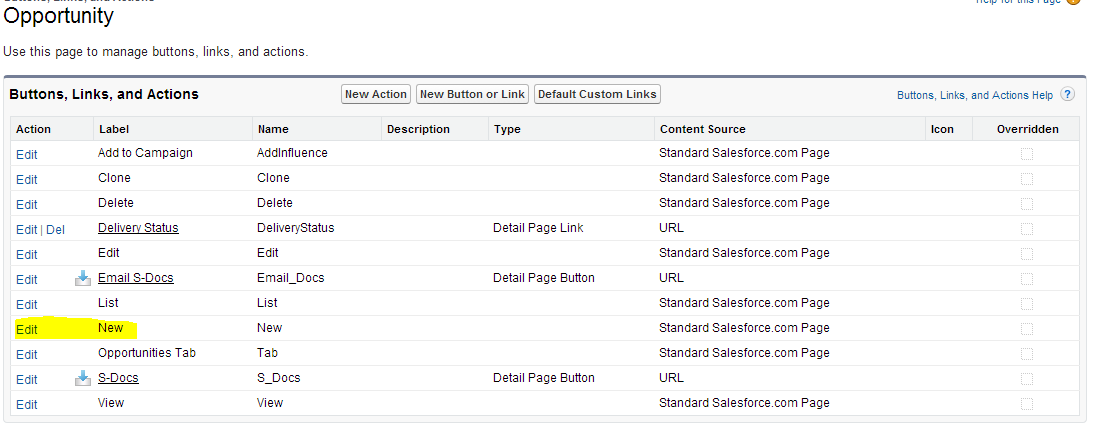Select URL content source in DeliveryStatus row
The image size is (1094, 439).
click(x=671, y=228)
